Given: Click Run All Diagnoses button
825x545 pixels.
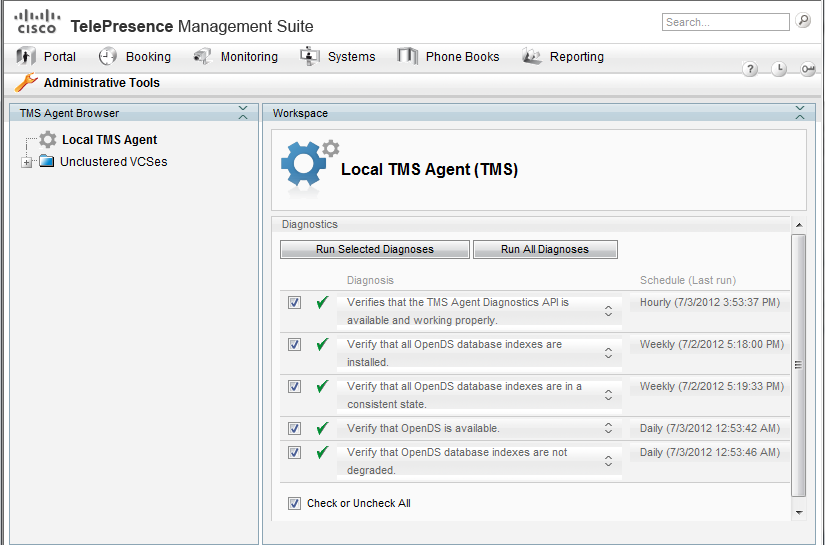Looking at the screenshot, I should click(x=545, y=249).
